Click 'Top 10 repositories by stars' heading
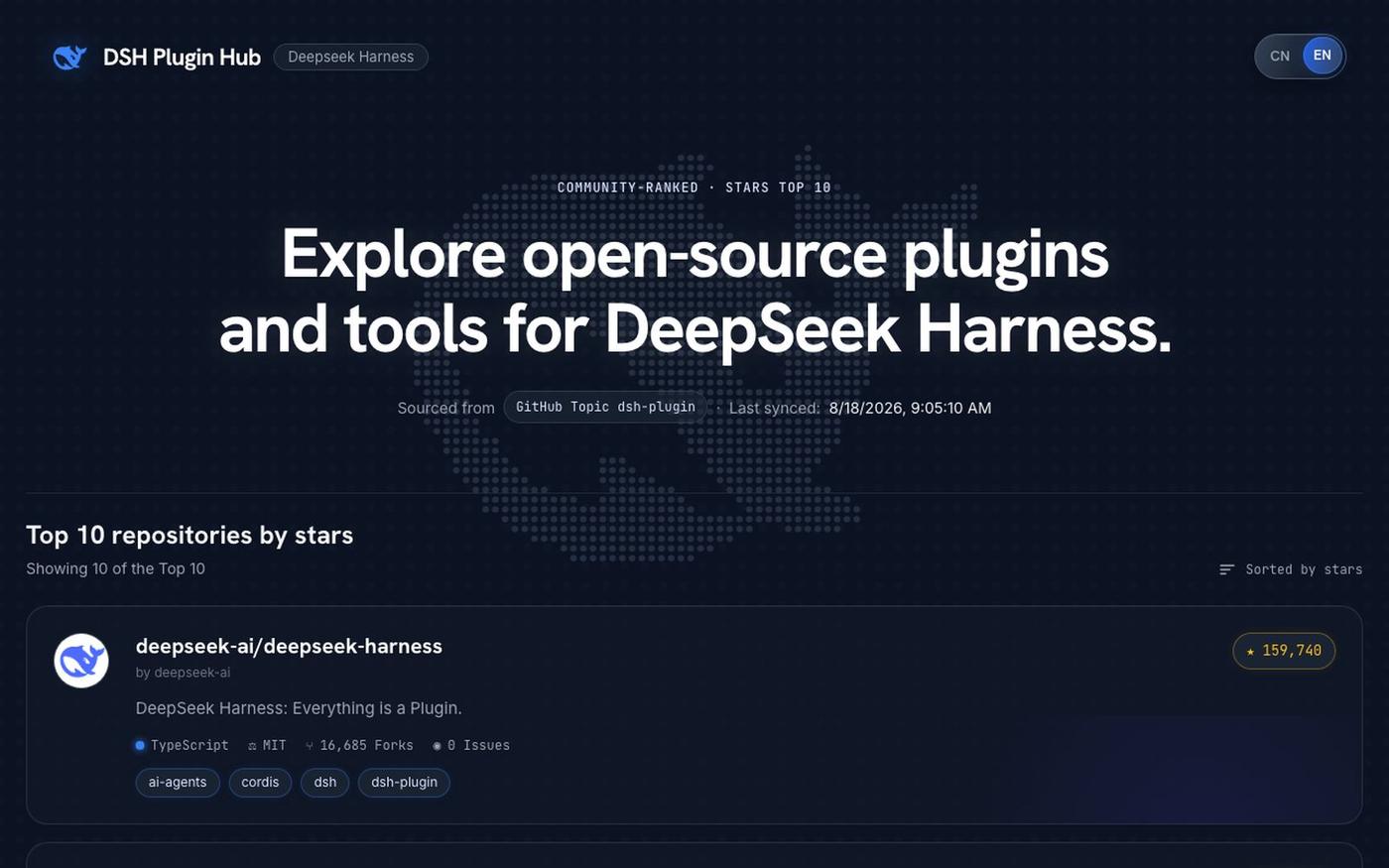This screenshot has width=1389, height=868. coord(189,535)
